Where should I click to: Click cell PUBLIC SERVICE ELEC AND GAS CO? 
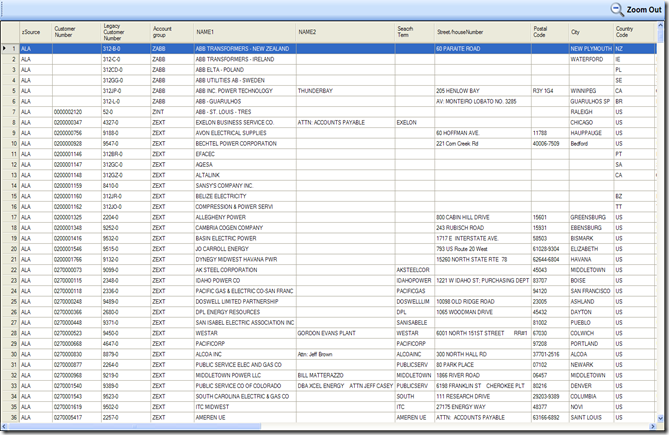pos(245,365)
